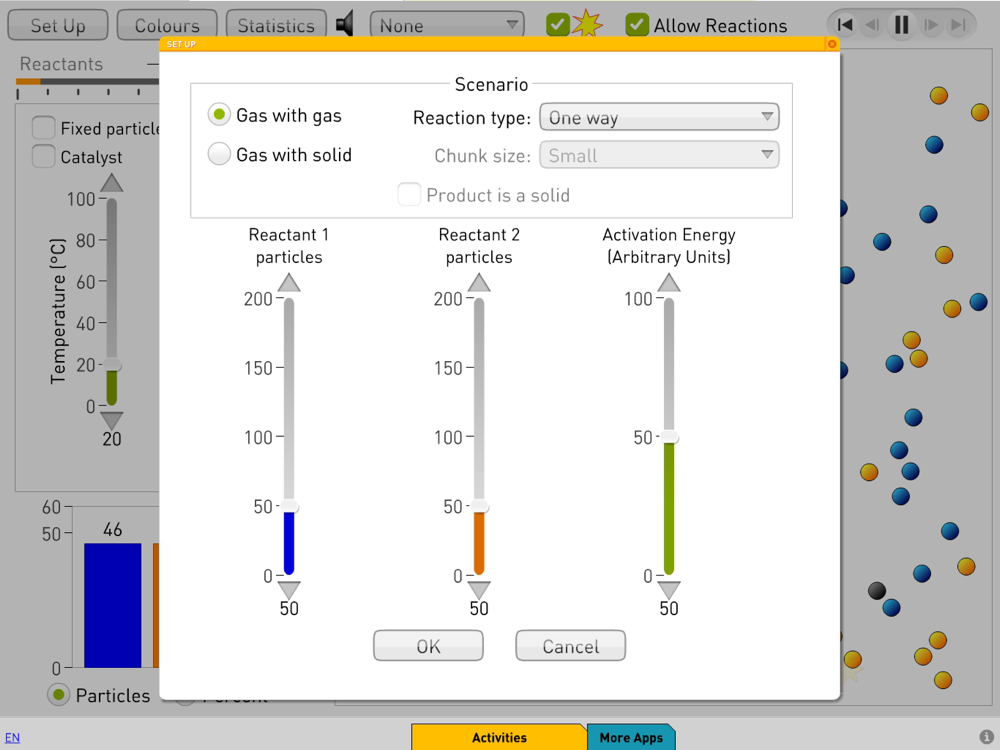The width and height of the screenshot is (1000, 750).
Task: Click the blue reactant bar labeled 46
Action: pyautogui.click(x=113, y=605)
